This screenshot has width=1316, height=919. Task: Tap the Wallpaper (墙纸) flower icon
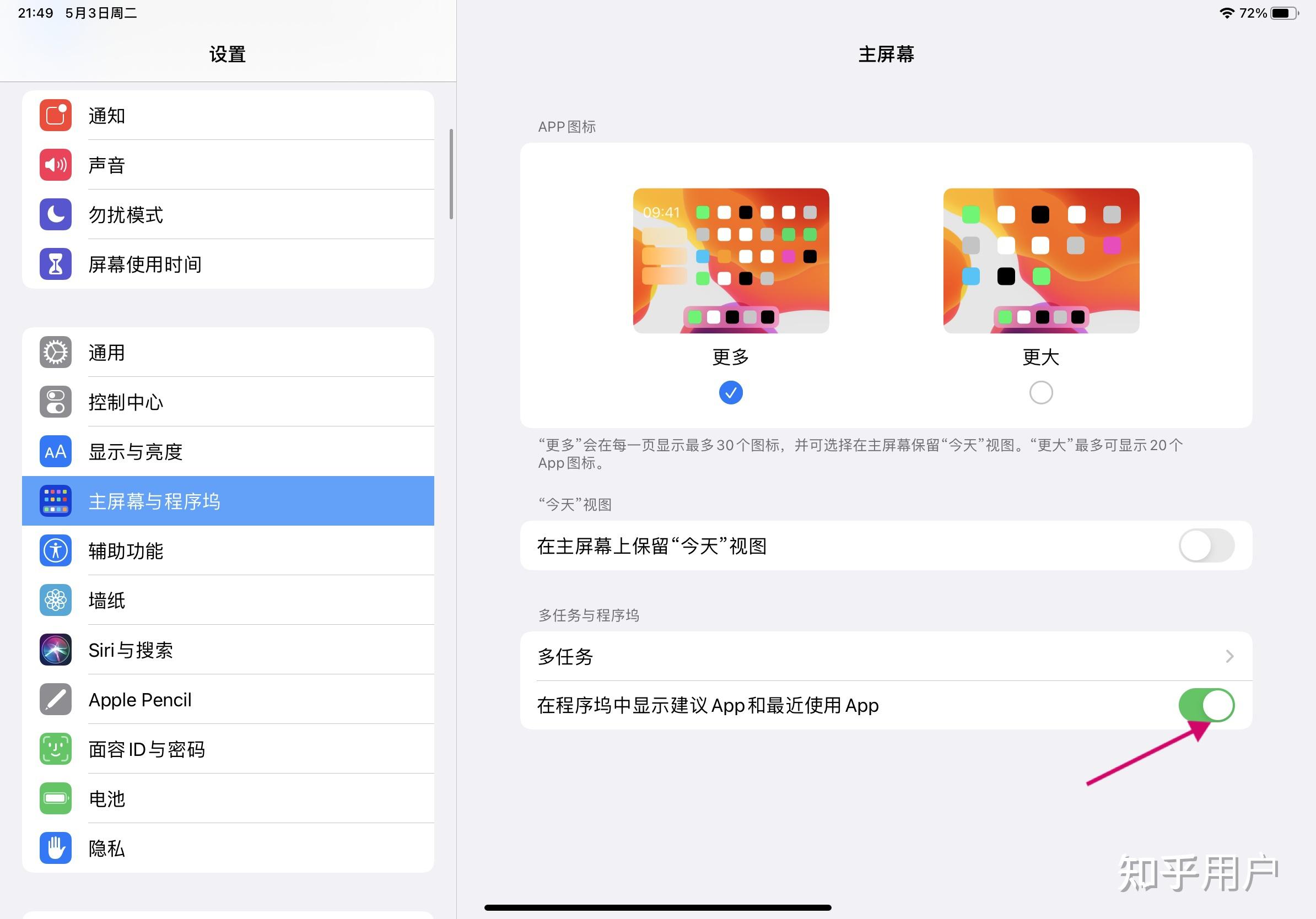tap(56, 600)
